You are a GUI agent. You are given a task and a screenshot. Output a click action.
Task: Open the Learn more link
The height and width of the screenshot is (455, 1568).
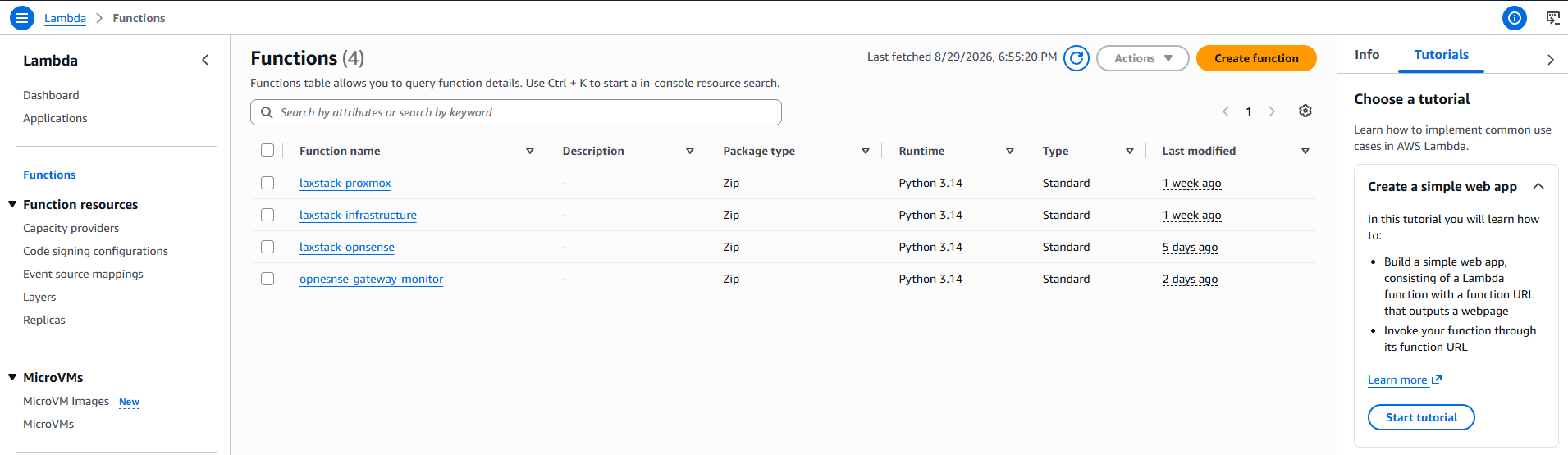pyautogui.click(x=1397, y=380)
